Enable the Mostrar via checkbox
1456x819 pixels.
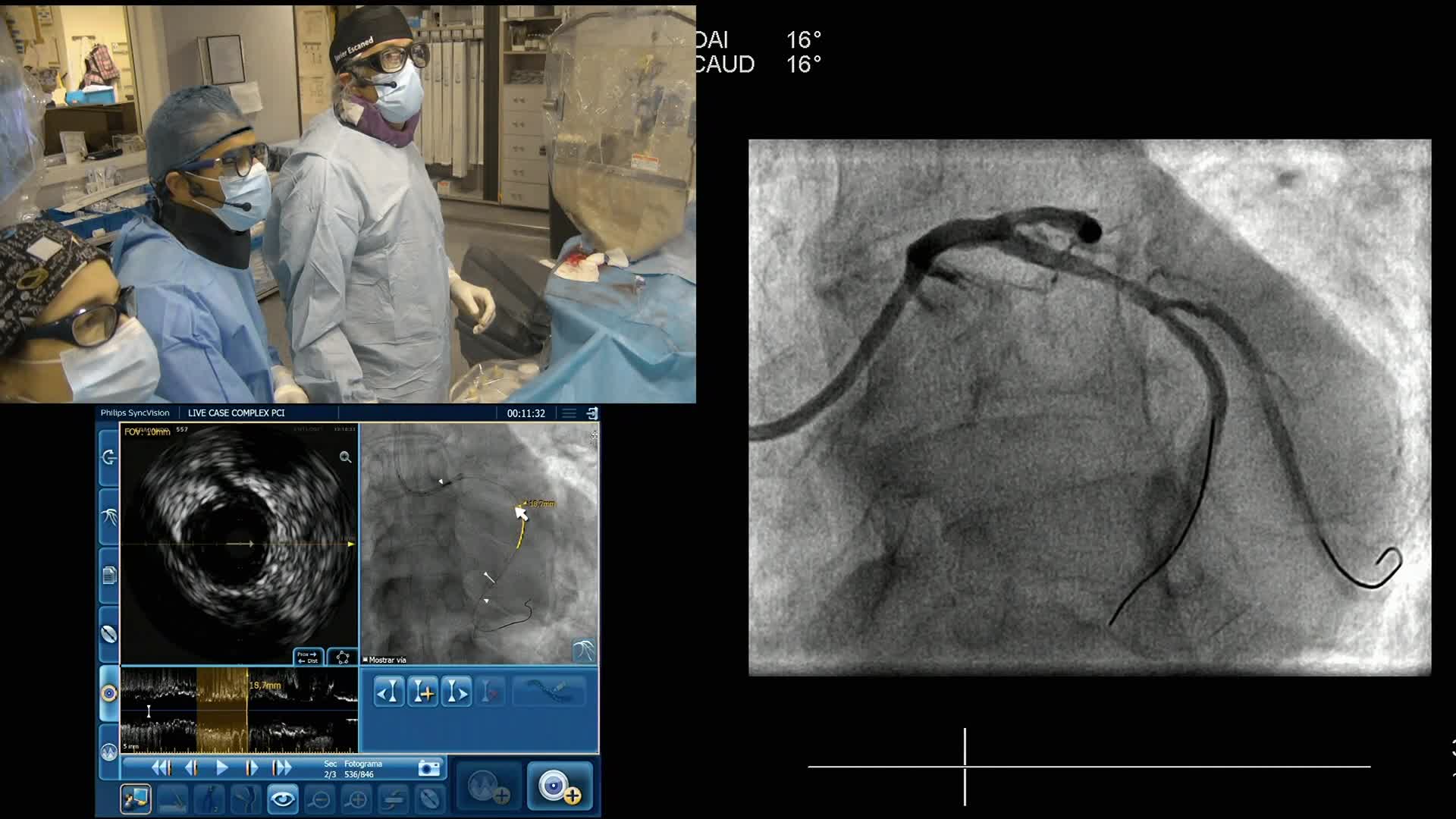[x=366, y=660]
